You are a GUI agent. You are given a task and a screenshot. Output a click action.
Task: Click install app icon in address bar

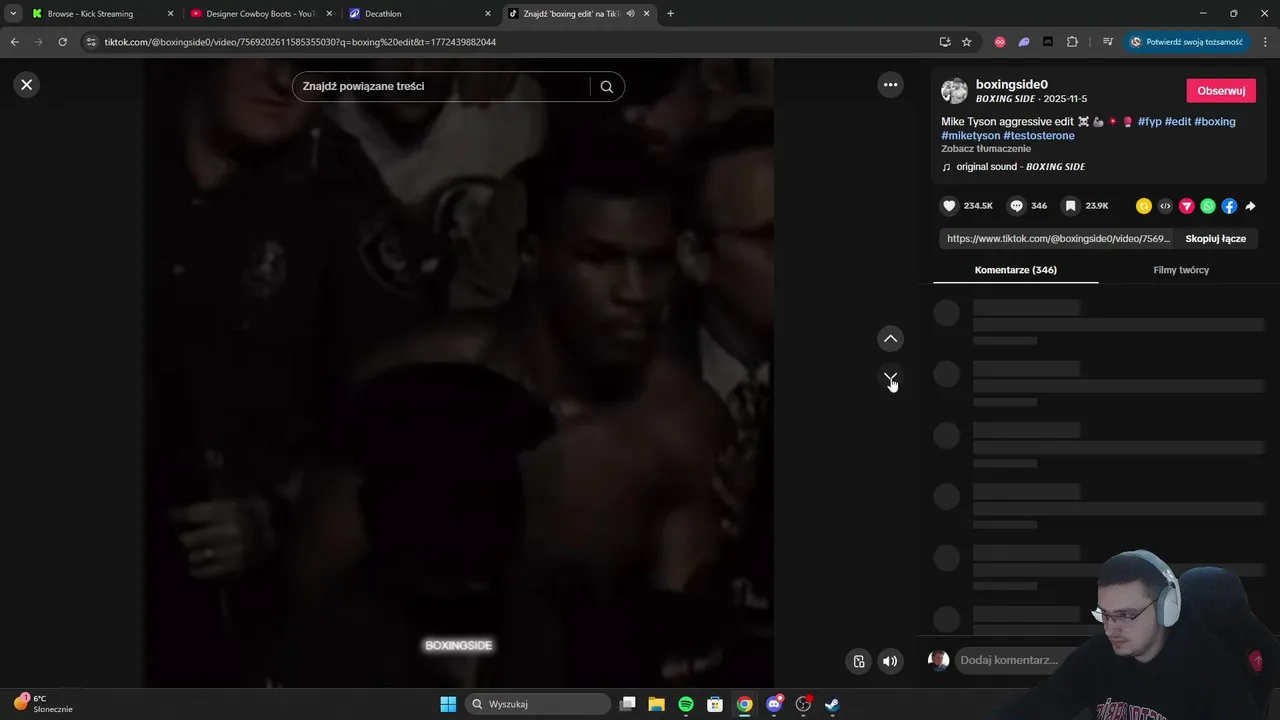[945, 42]
